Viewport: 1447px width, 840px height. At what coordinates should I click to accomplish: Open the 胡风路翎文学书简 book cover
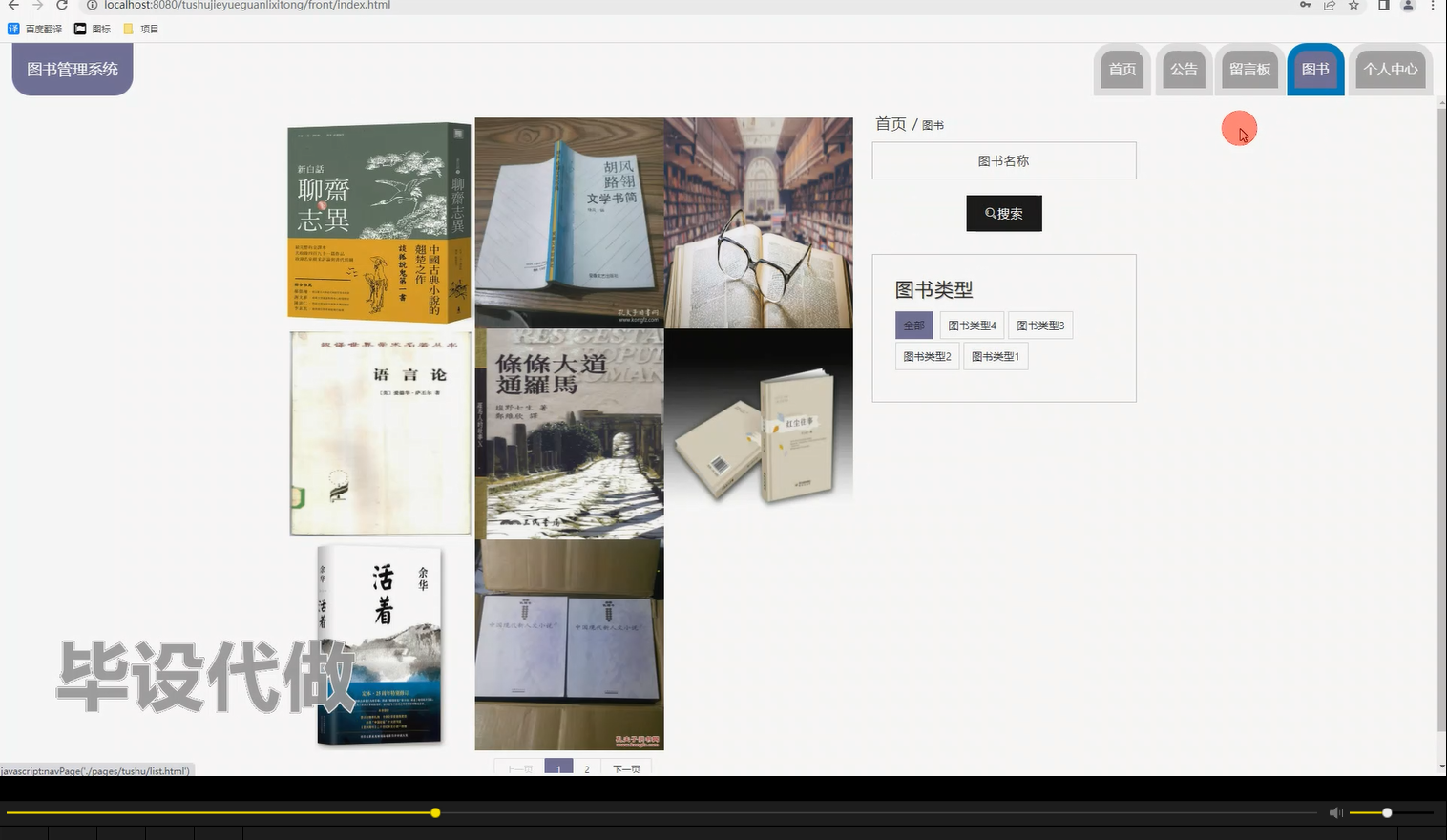[x=569, y=222]
